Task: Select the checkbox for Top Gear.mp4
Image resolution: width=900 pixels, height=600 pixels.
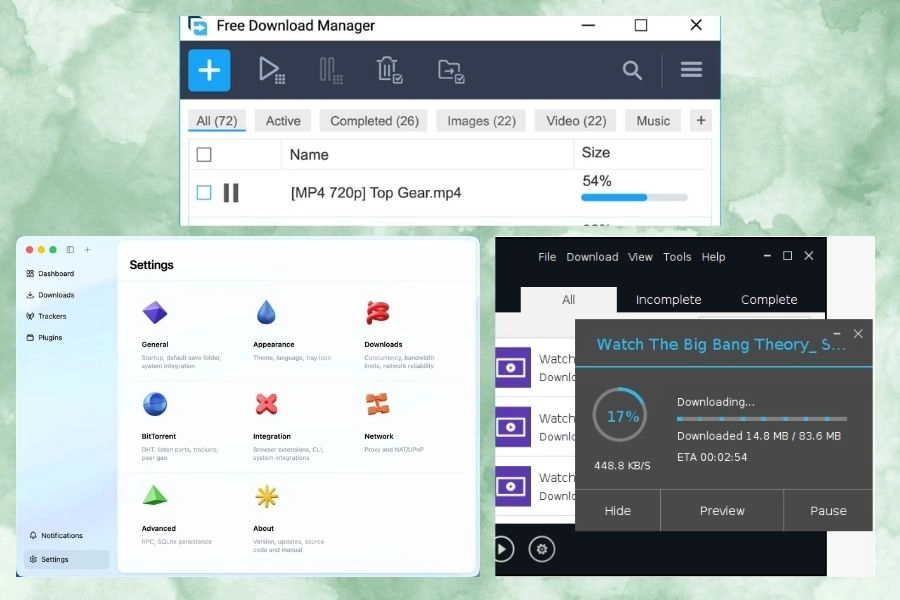Action: click(x=204, y=193)
